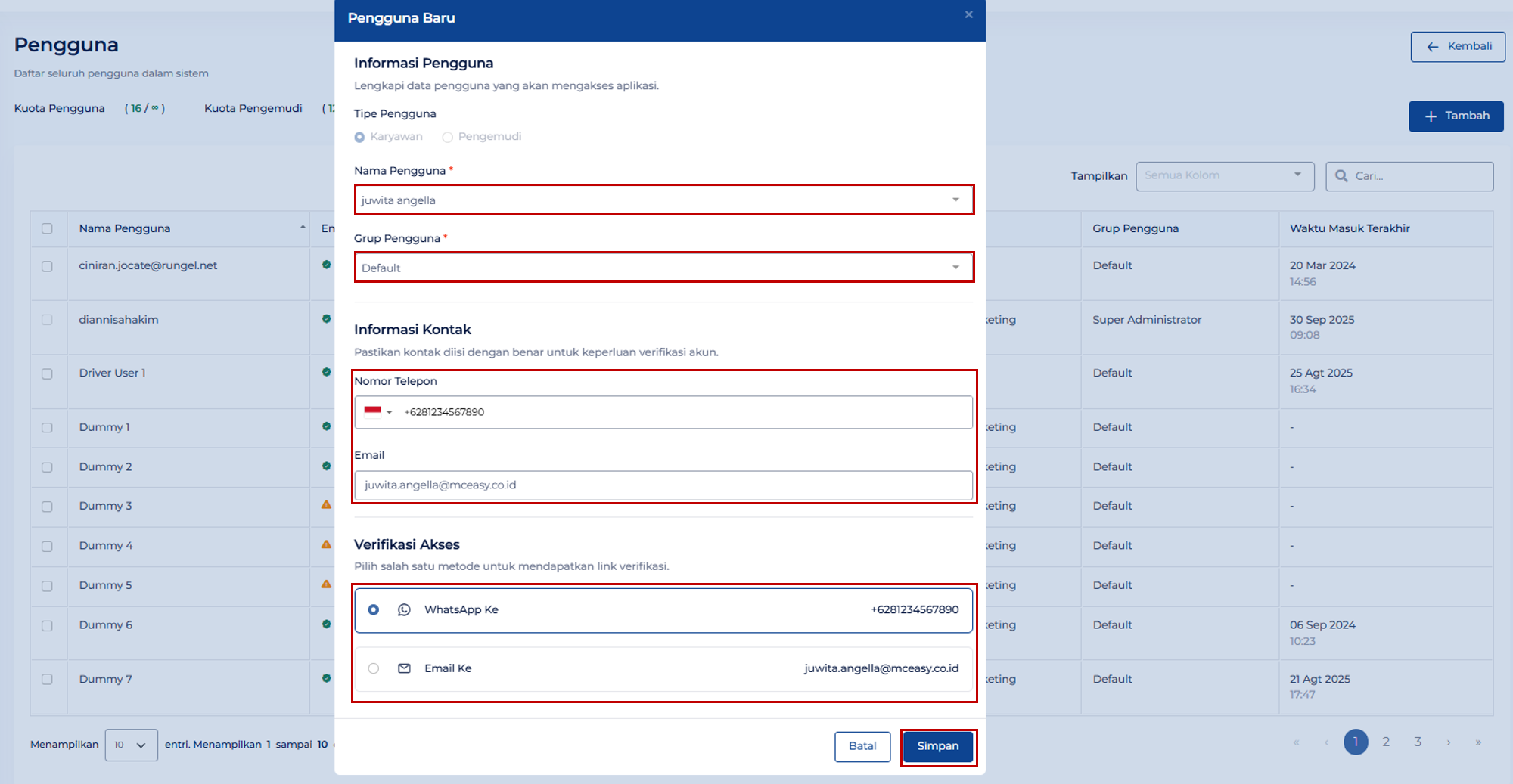Open the Nama Pengguna dropdown
The image size is (1513, 784).
[x=663, y=200]
